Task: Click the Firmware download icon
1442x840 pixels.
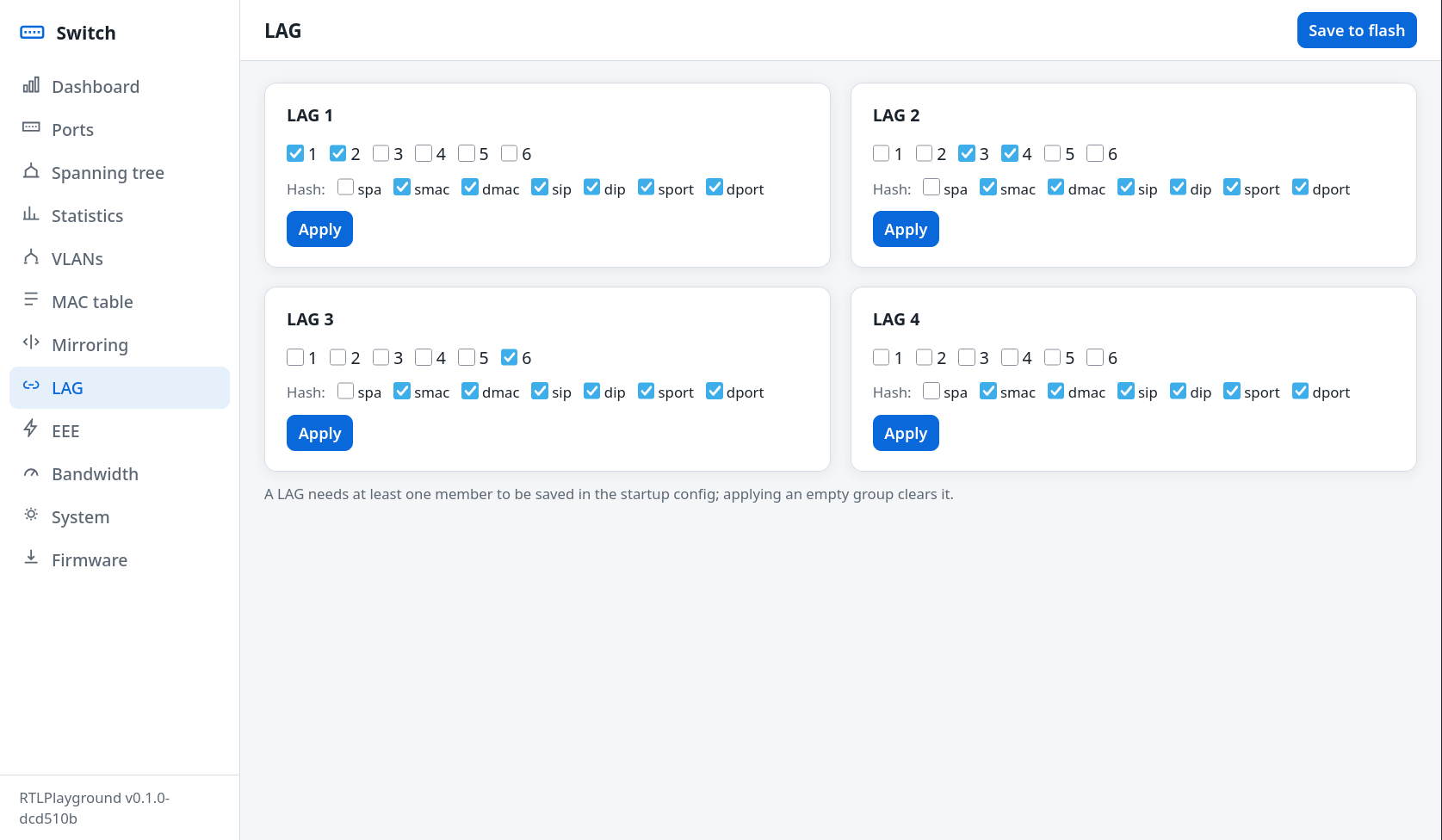Action: 31,558
